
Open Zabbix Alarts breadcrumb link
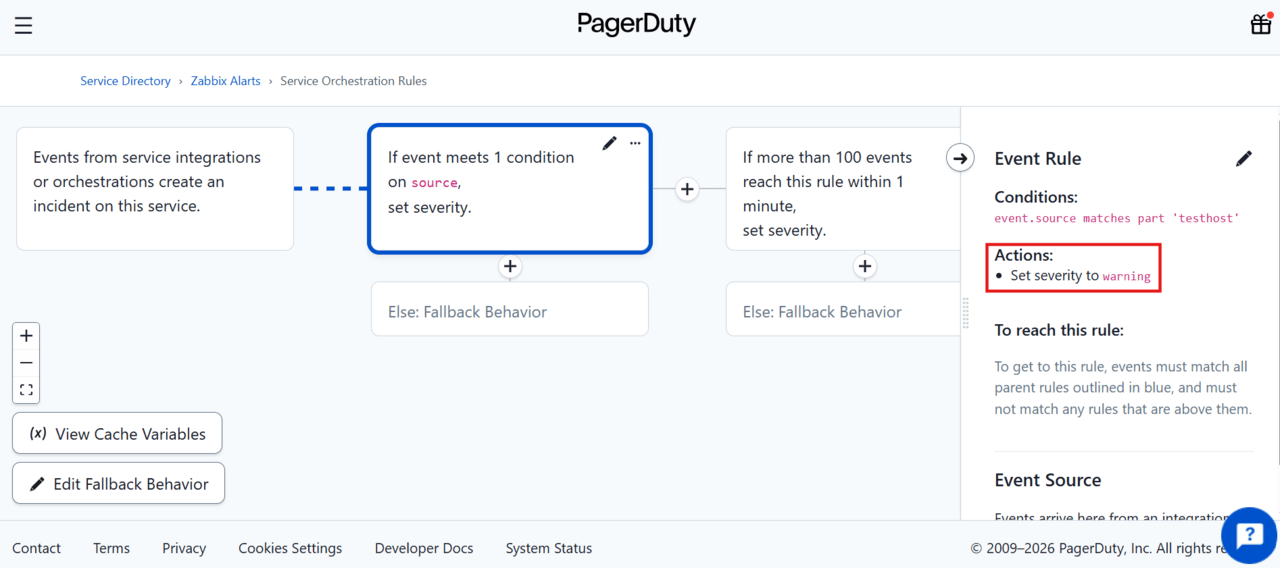pyautogui.click(x=225, y=81)
